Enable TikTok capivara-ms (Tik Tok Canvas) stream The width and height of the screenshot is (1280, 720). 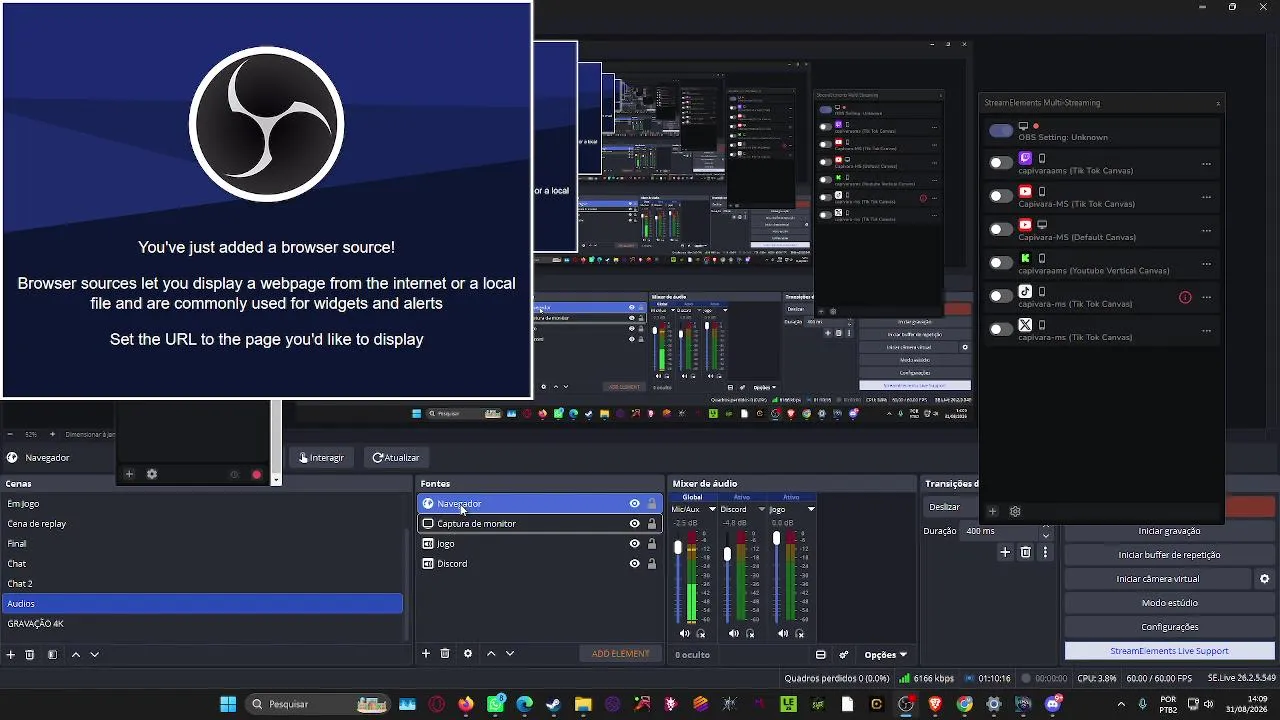point(1000,297)
